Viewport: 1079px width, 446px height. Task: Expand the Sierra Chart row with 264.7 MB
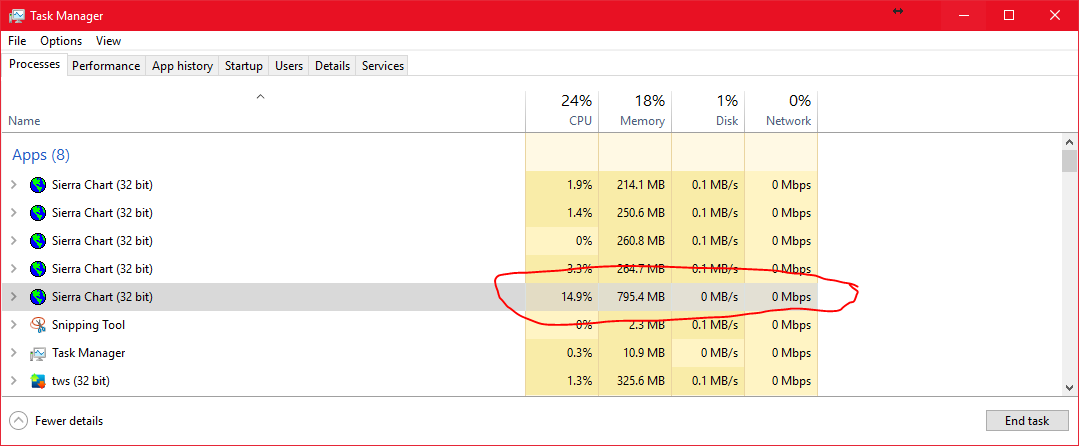pos(13,269)
